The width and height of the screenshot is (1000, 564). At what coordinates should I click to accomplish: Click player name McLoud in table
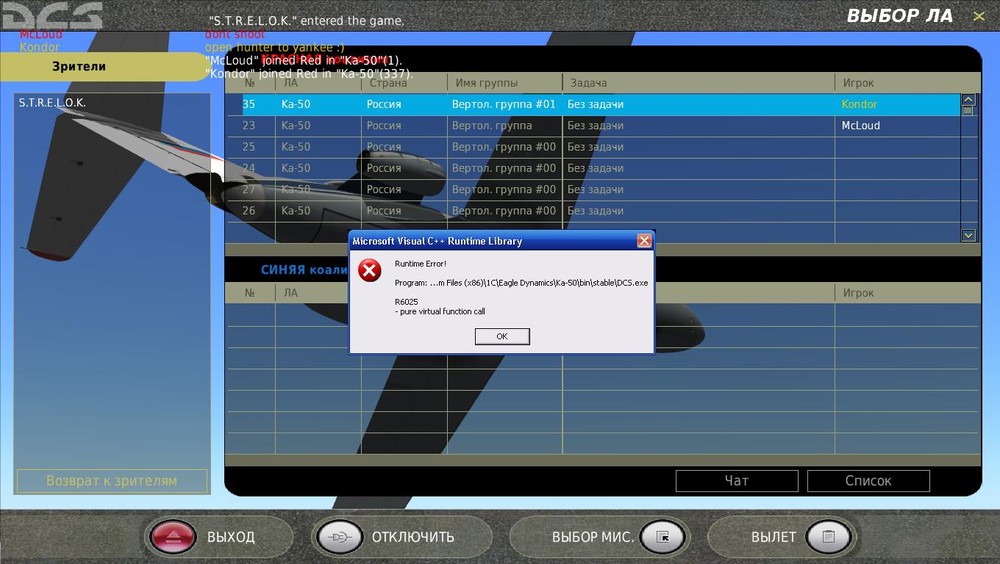click(x=860, y=126)
